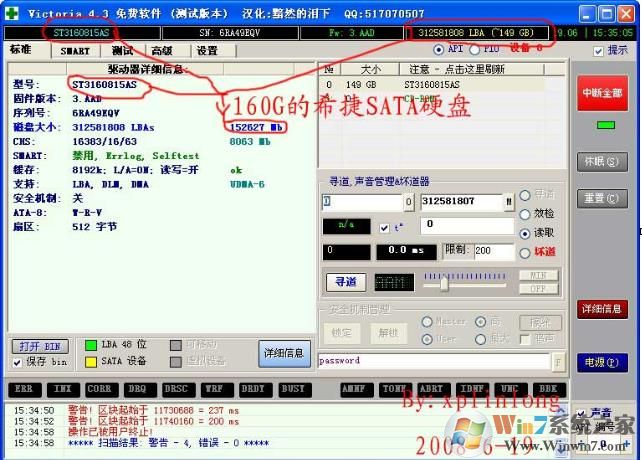
Task: Click the password input field
Action: (433, 361)
